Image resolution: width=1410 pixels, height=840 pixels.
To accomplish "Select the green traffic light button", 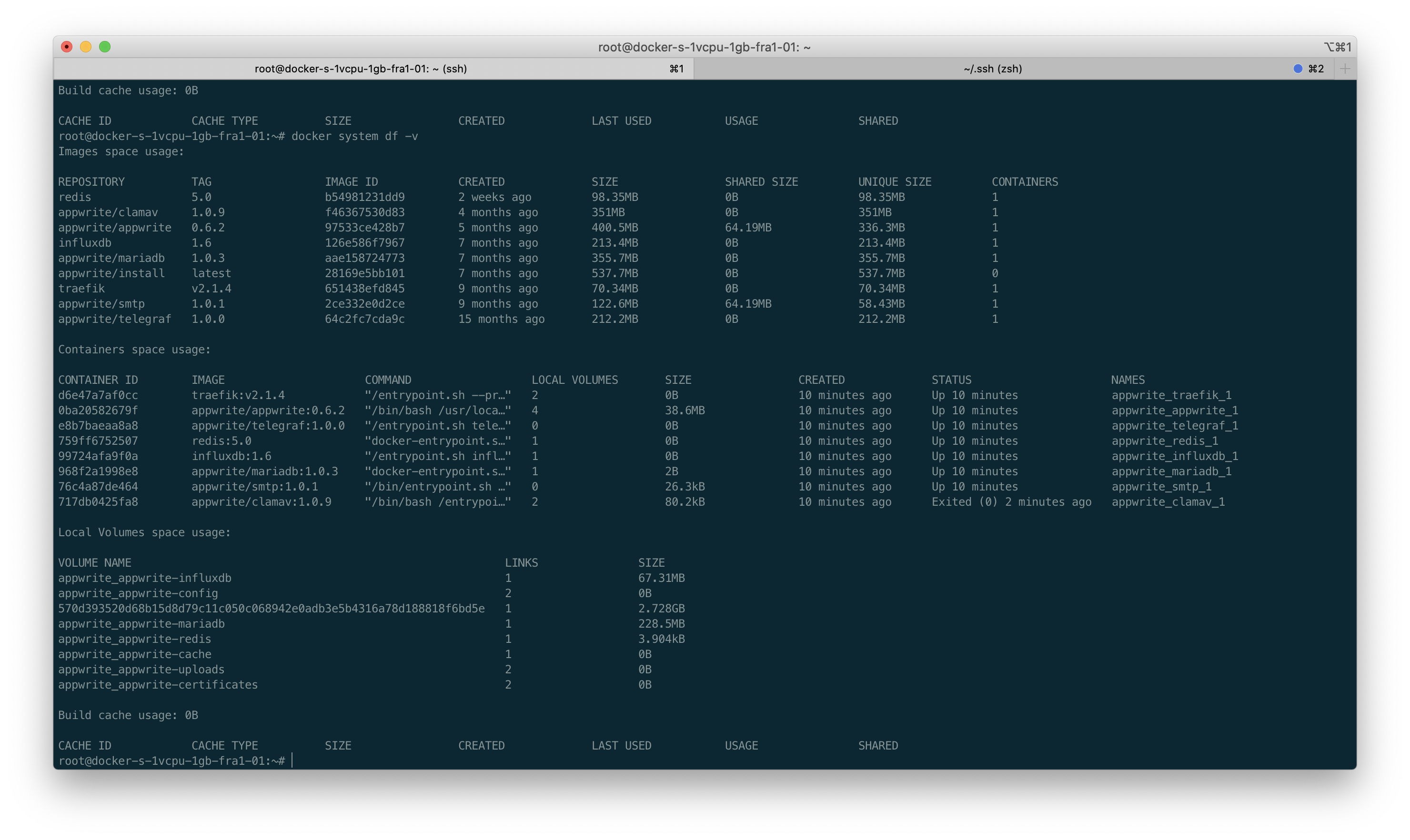I will pyautogui.click(x=105, y=47).
